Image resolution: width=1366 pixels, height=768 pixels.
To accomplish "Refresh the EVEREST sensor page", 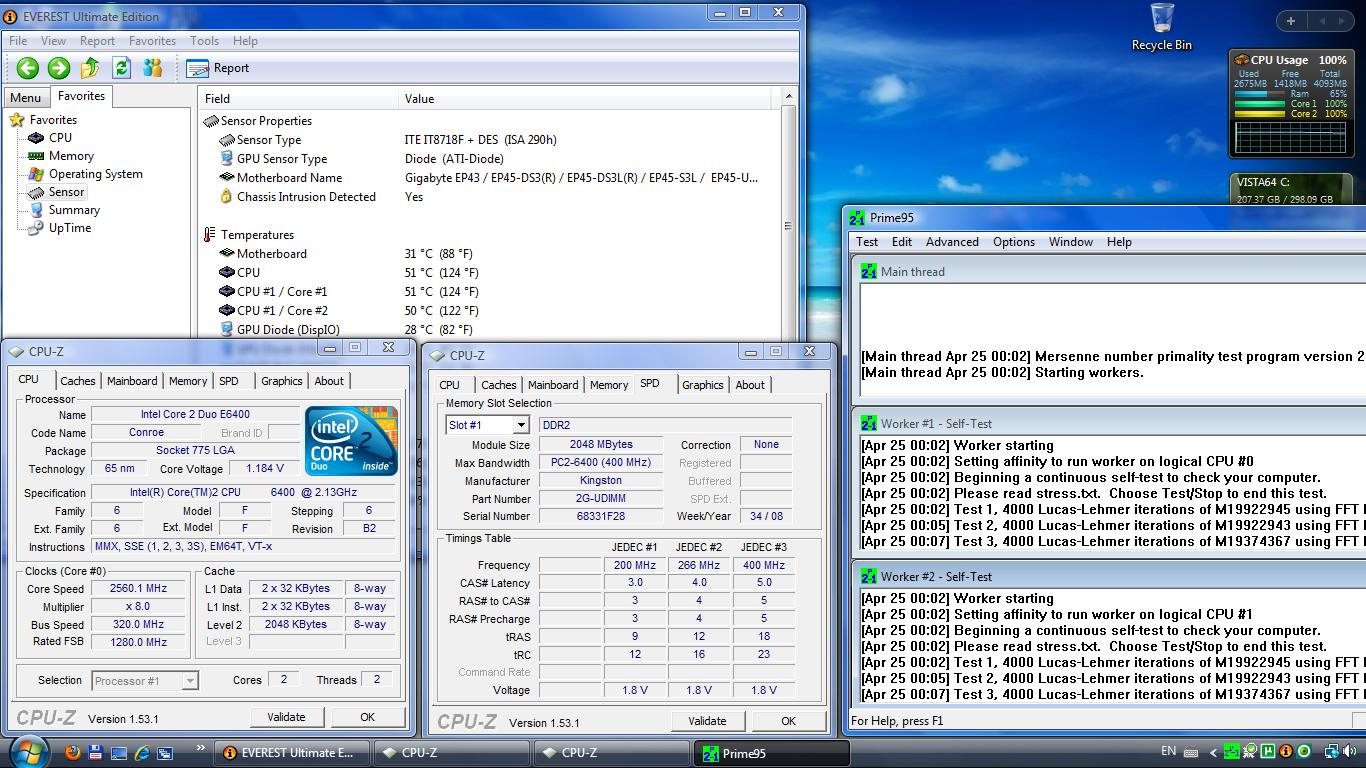I will click(x=121, y=68).
